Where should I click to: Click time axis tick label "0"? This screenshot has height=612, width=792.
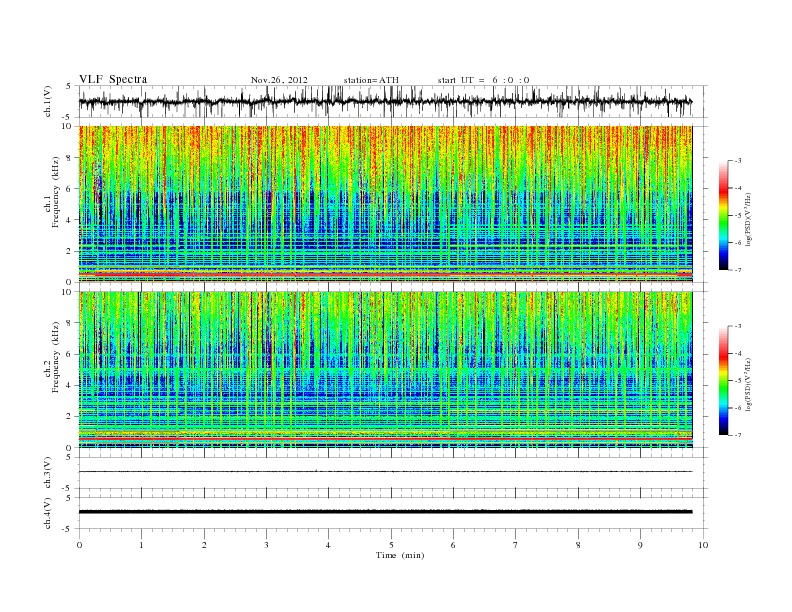(79, 545)
